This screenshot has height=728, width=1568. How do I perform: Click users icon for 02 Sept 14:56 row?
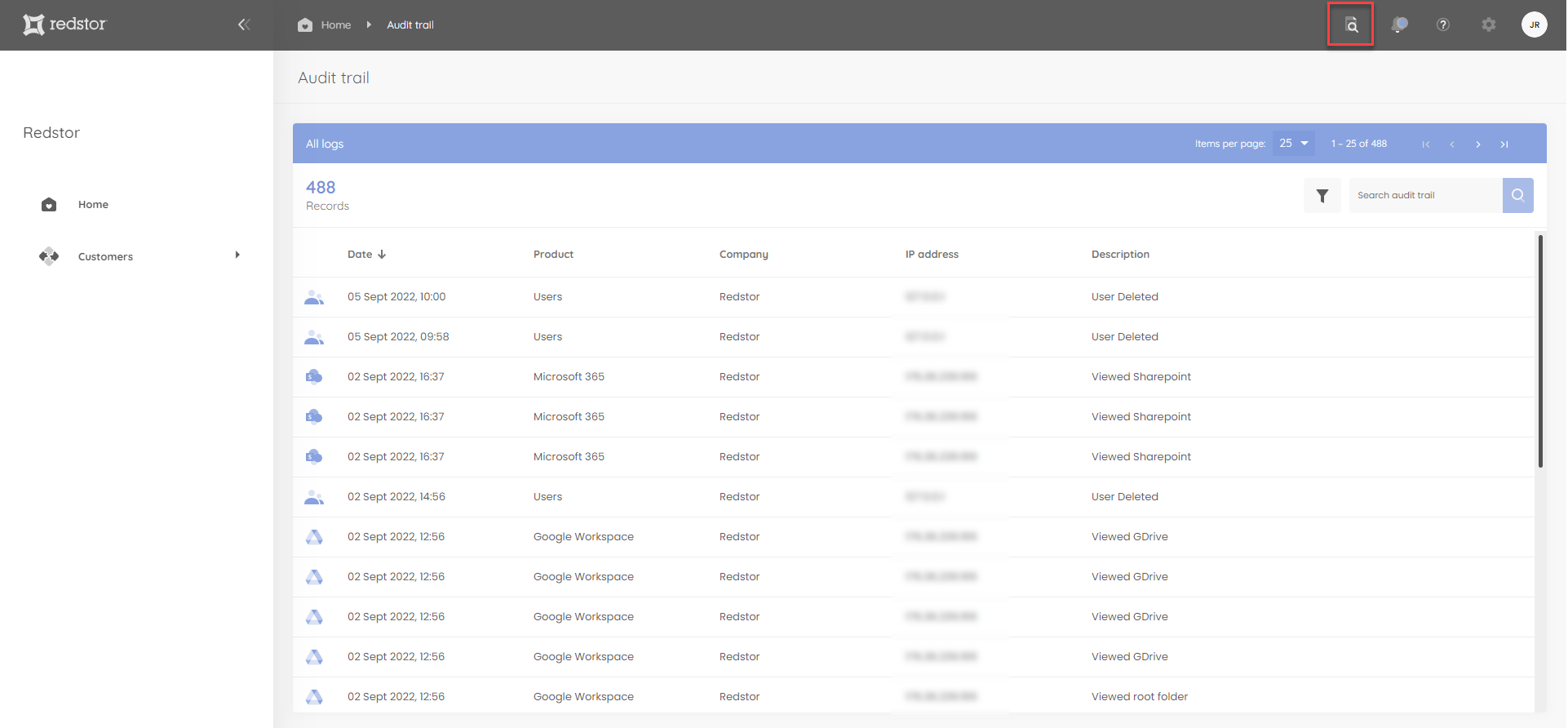314,497
